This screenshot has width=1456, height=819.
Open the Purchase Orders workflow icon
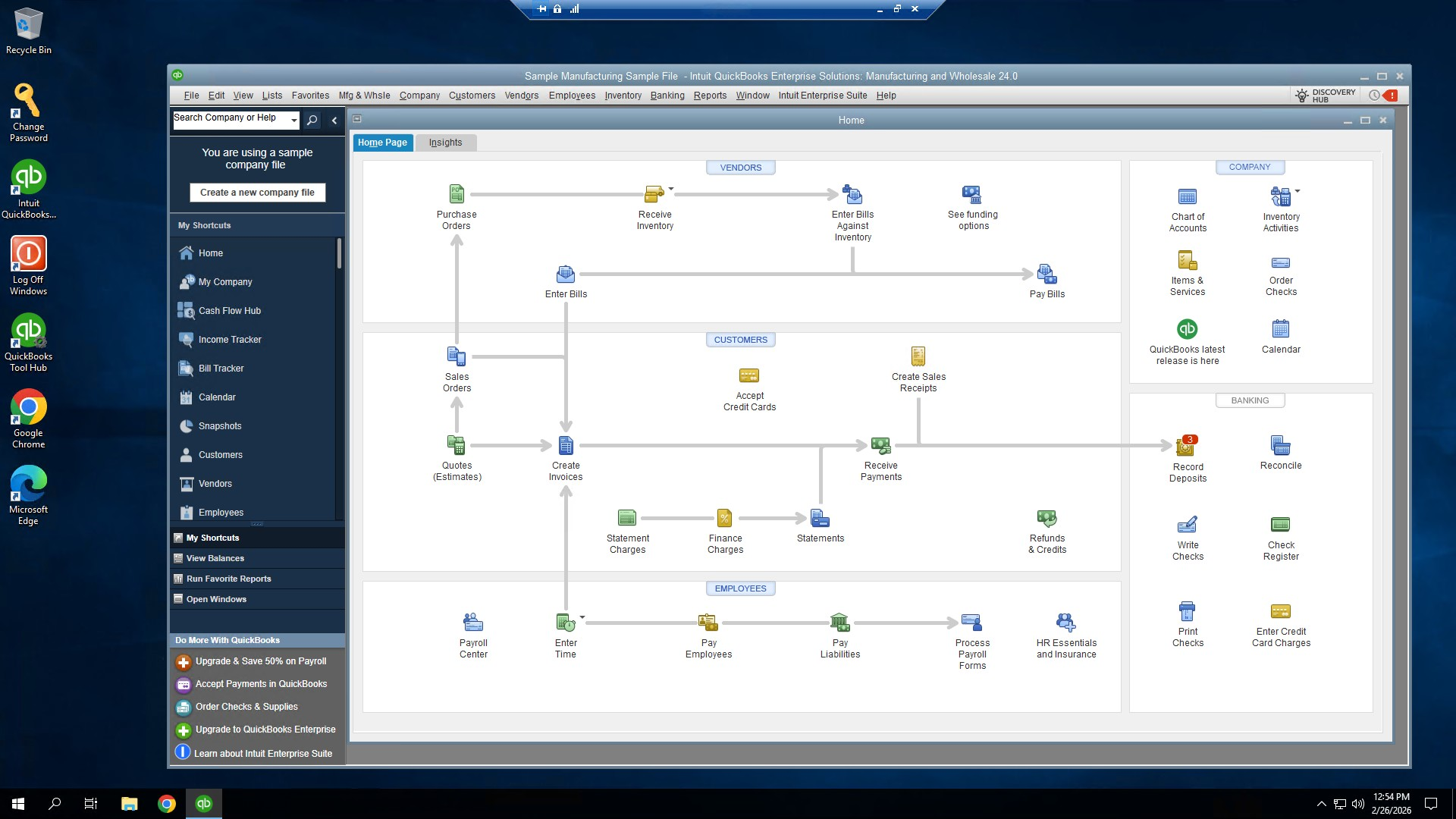click(x=456, y=194)
